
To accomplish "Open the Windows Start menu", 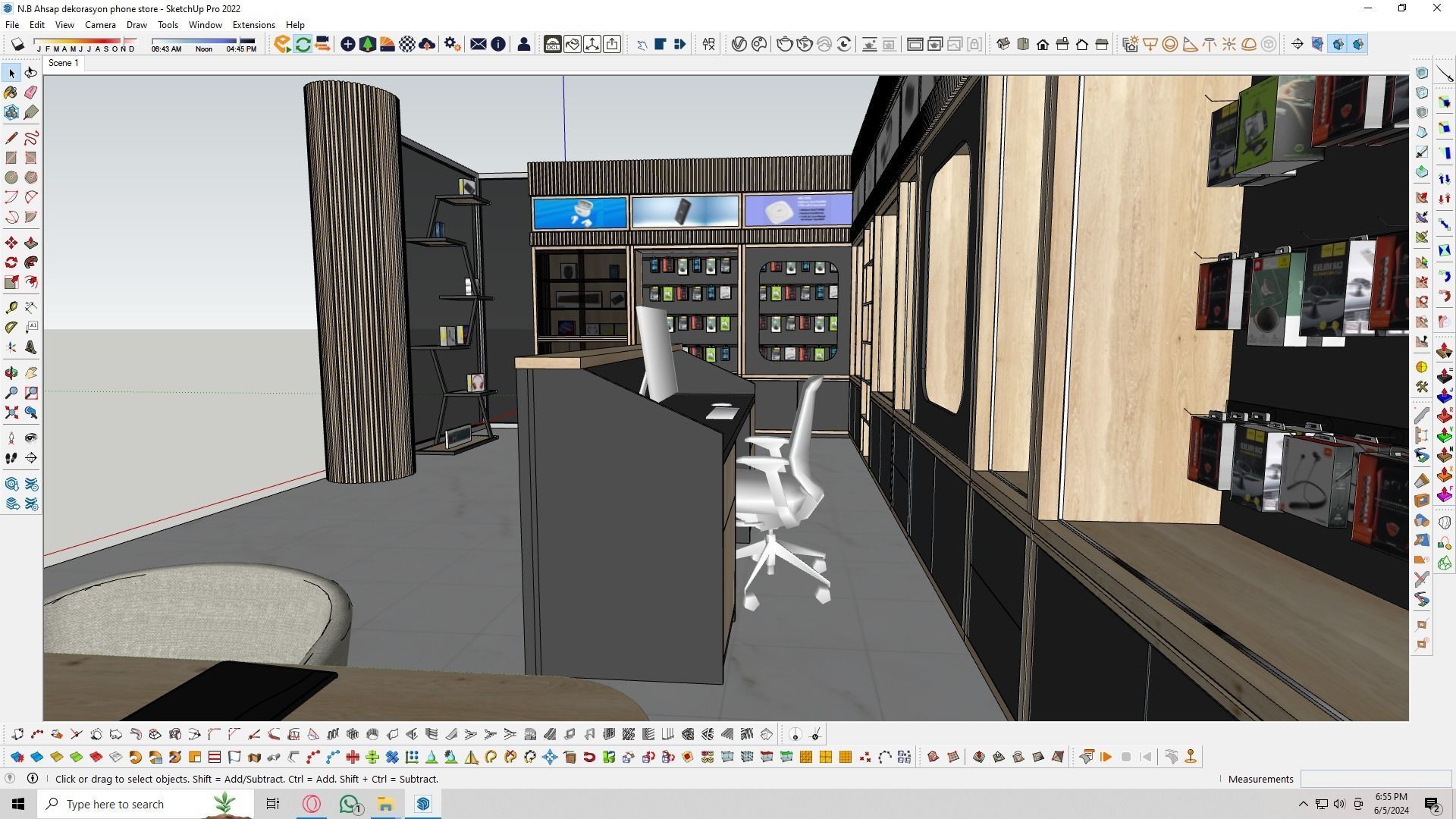I will click(x=18, y=804).
